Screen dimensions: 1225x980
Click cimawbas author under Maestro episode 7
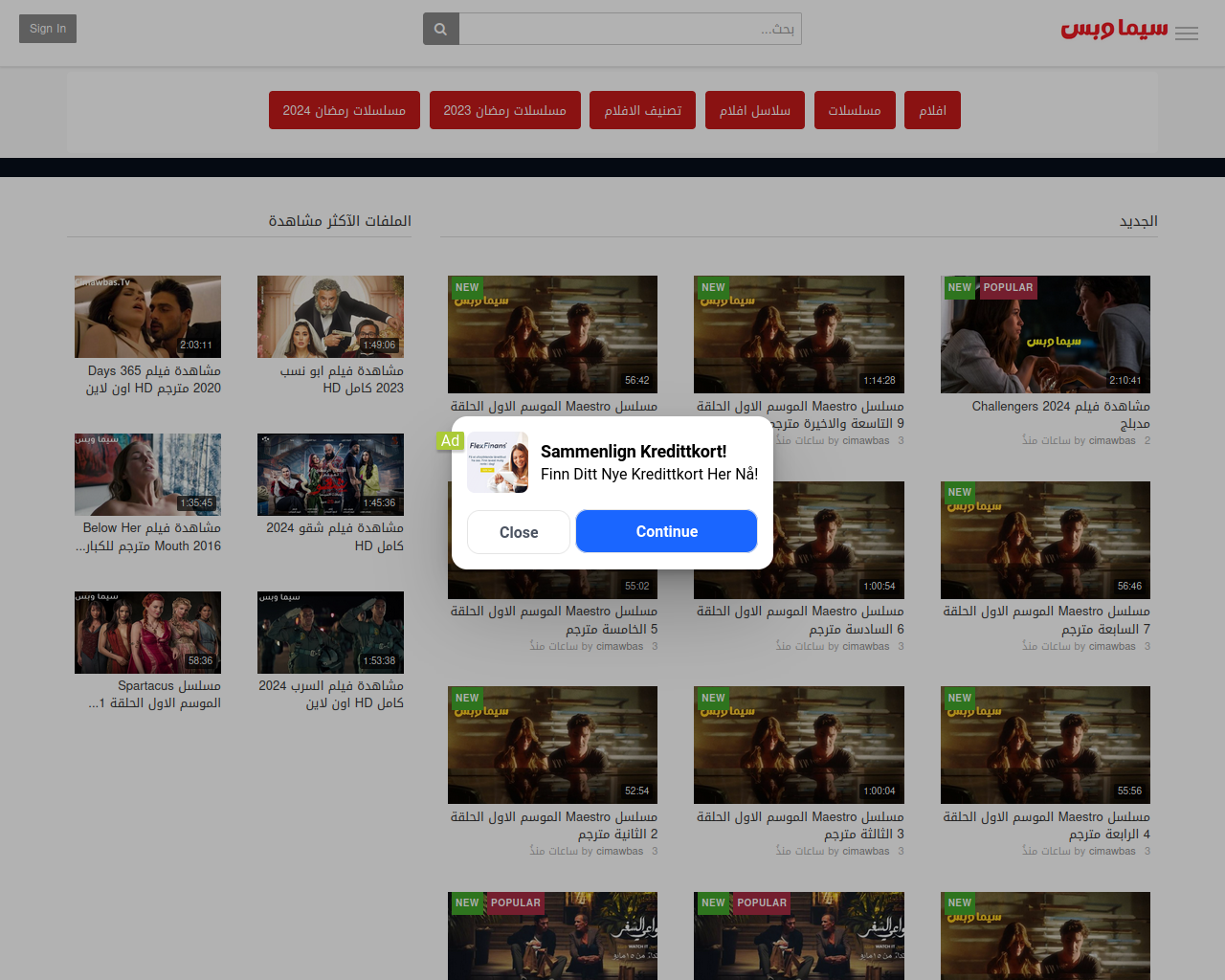tap(1112, 646)
